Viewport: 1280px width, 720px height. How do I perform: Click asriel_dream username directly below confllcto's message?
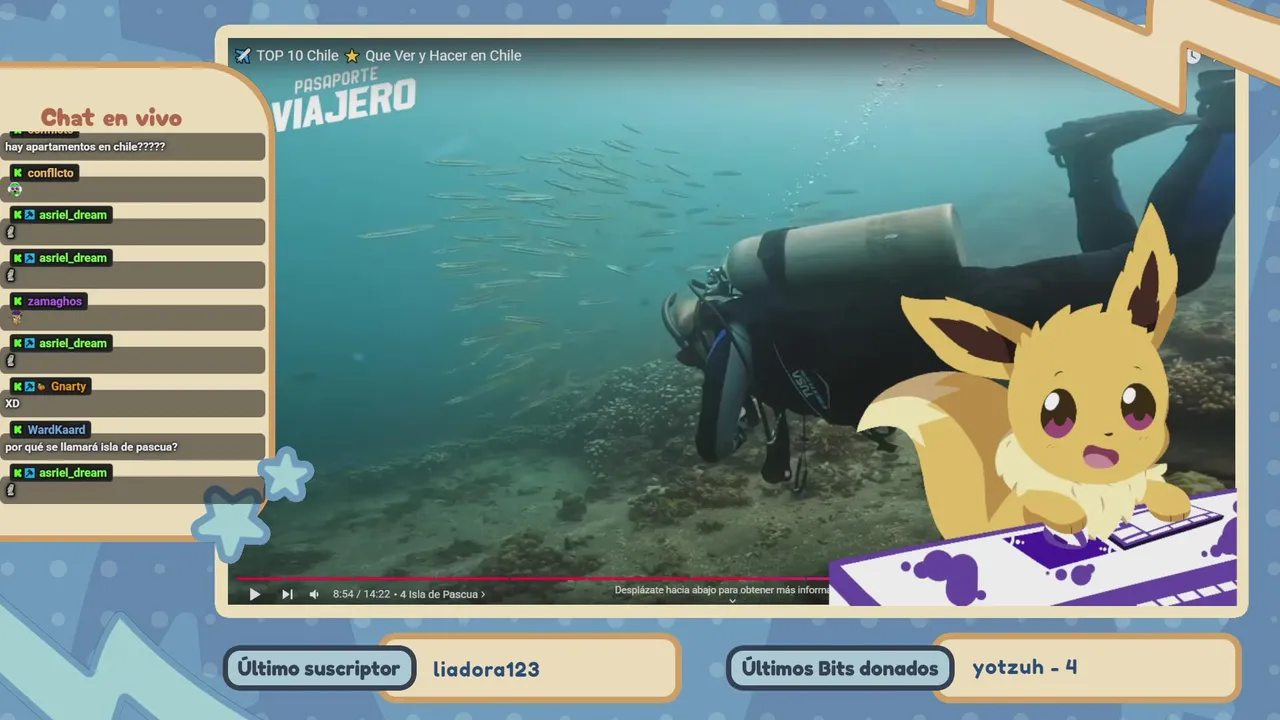[x=73, y=215]
